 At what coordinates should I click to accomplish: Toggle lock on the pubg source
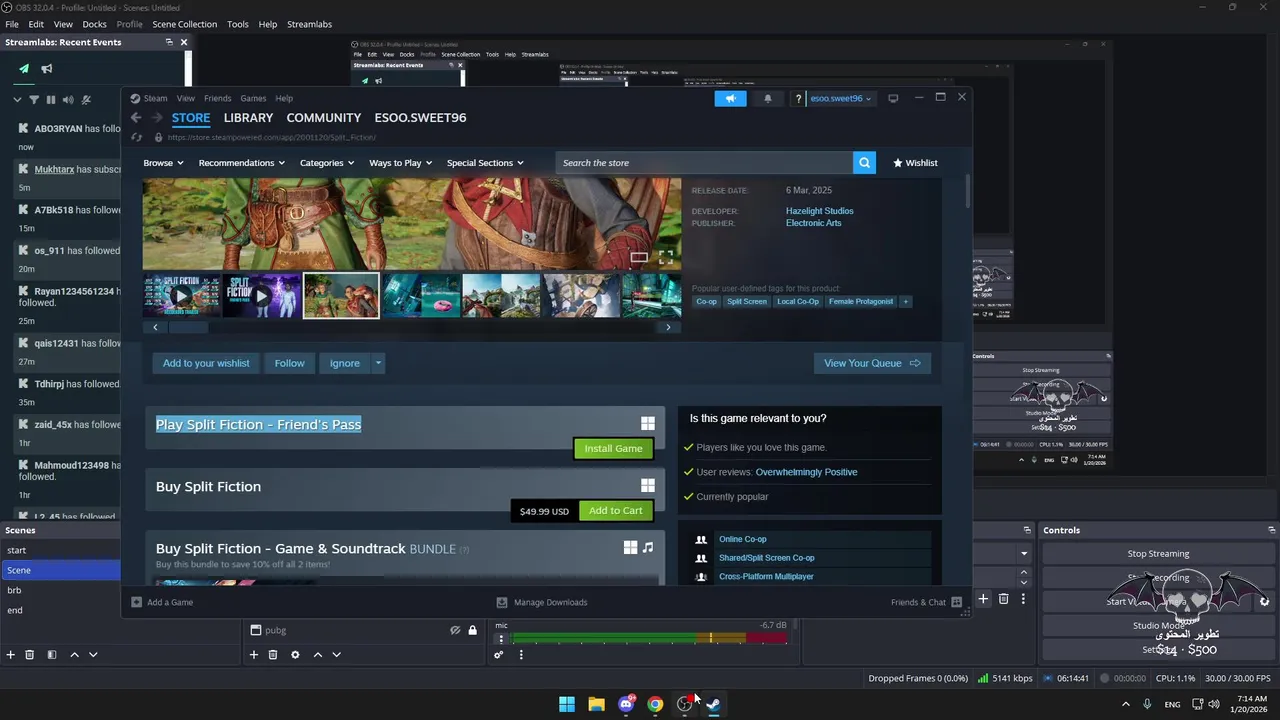[x=473, y=630]
